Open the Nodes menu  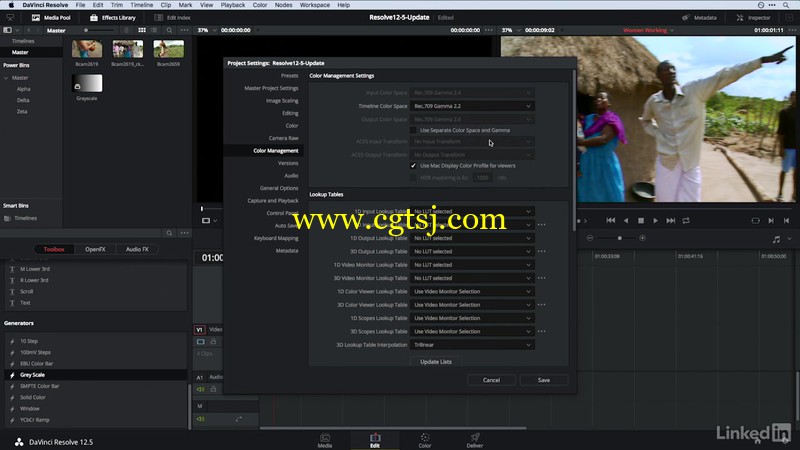click(283, 5)
